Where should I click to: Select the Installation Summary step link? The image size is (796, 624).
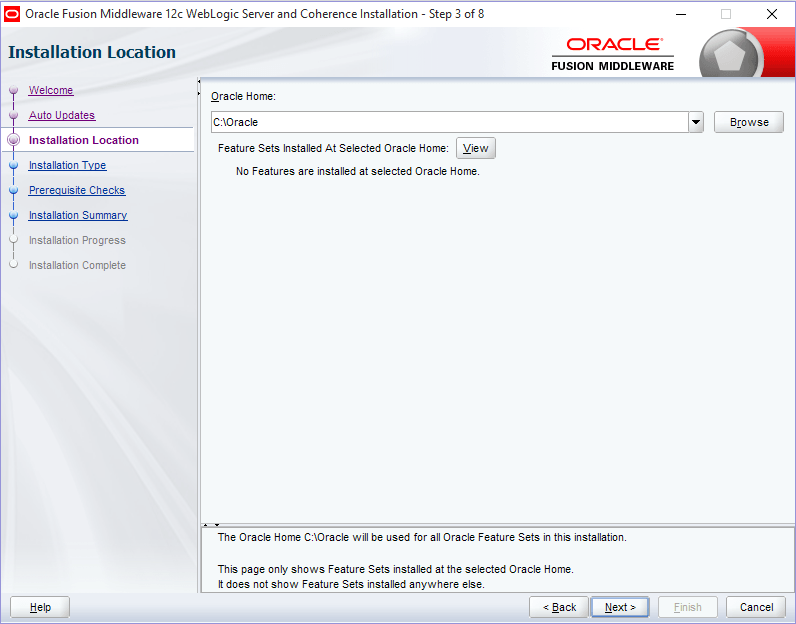coord(78,216)
